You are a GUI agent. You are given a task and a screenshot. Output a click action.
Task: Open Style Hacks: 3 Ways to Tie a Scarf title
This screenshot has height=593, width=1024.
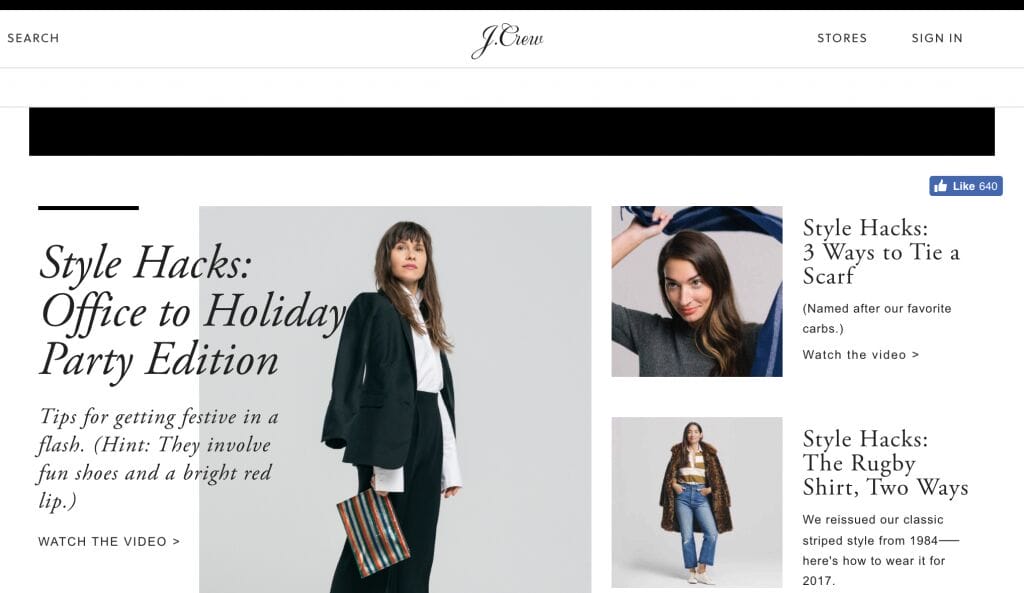881,251
